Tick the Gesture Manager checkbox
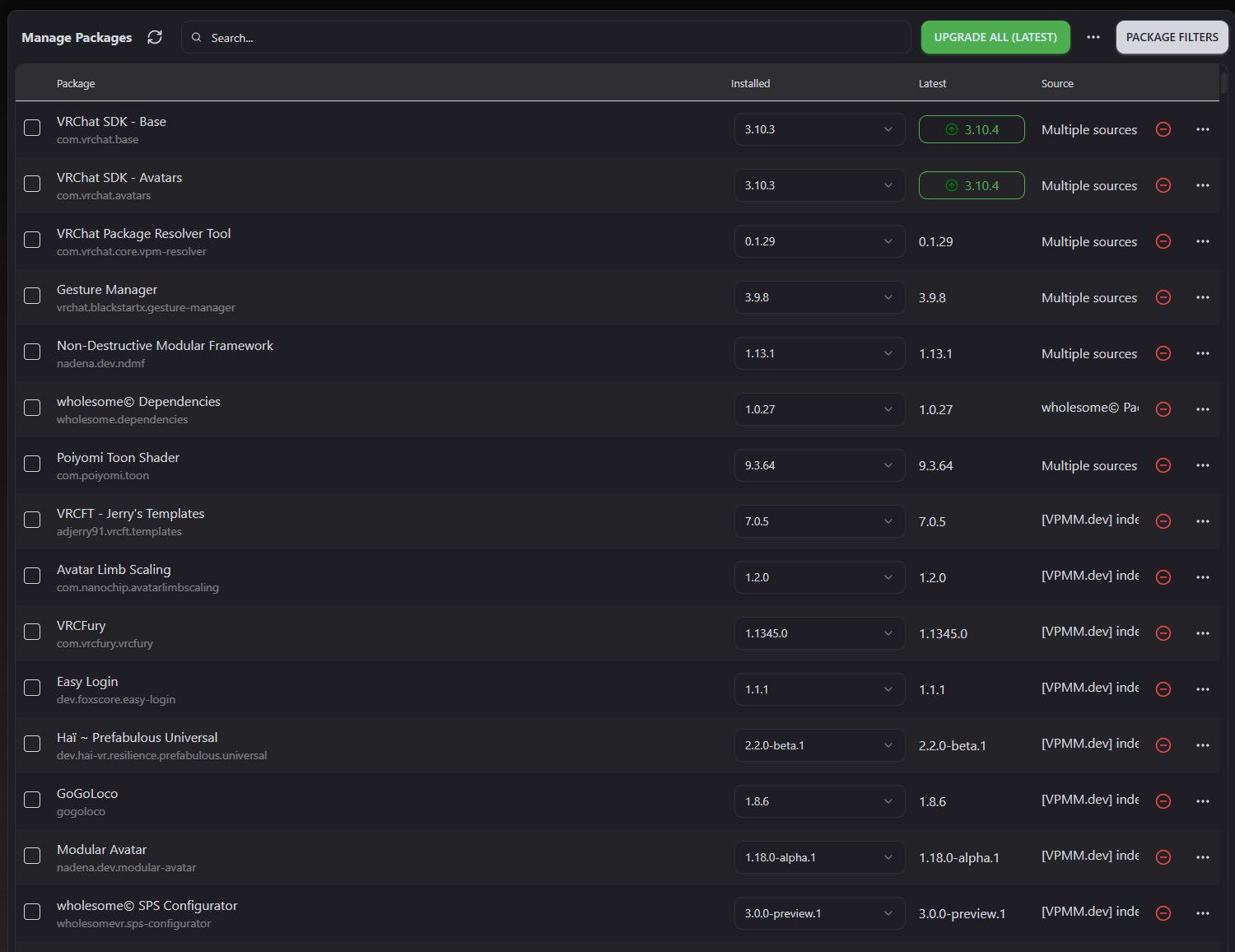1235x952 pixels. (x=32, y=296)
